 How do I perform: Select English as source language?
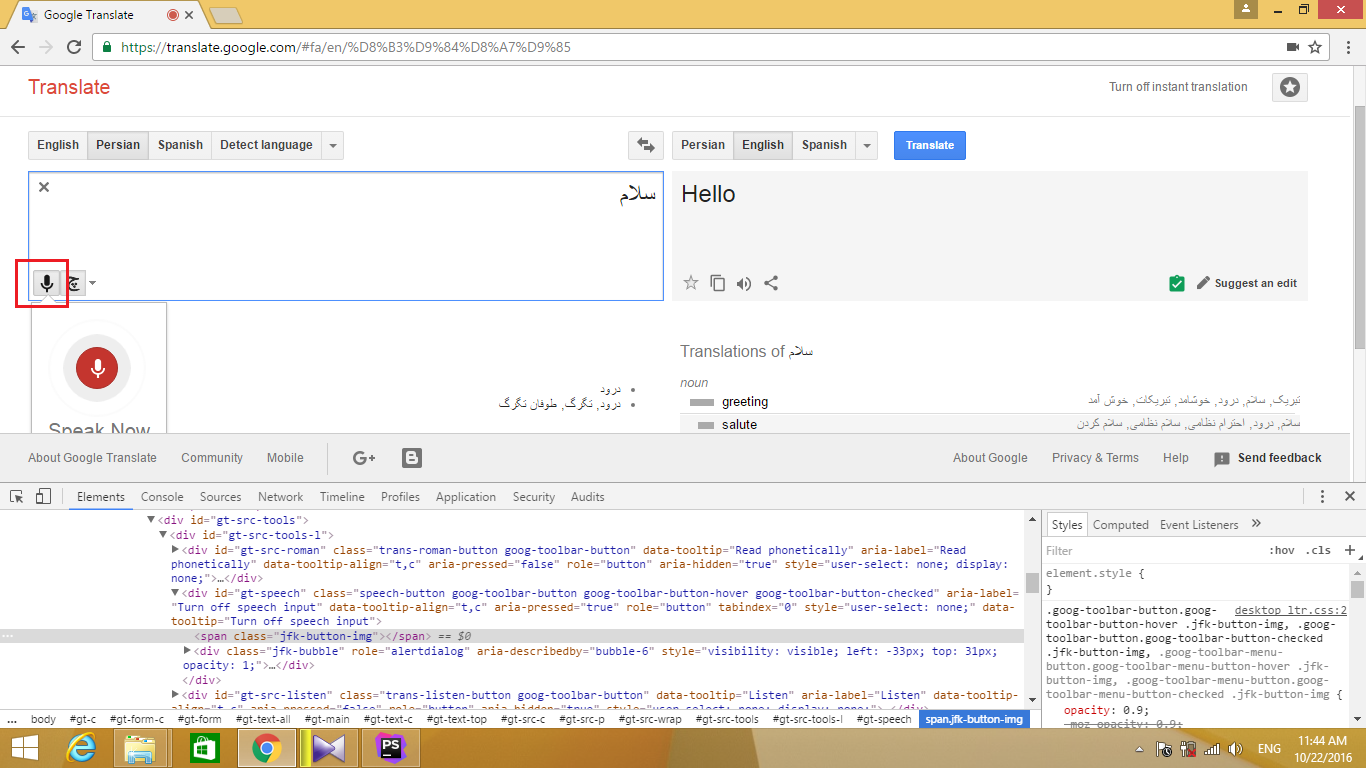pyautogui.click(x=58, y=145)
